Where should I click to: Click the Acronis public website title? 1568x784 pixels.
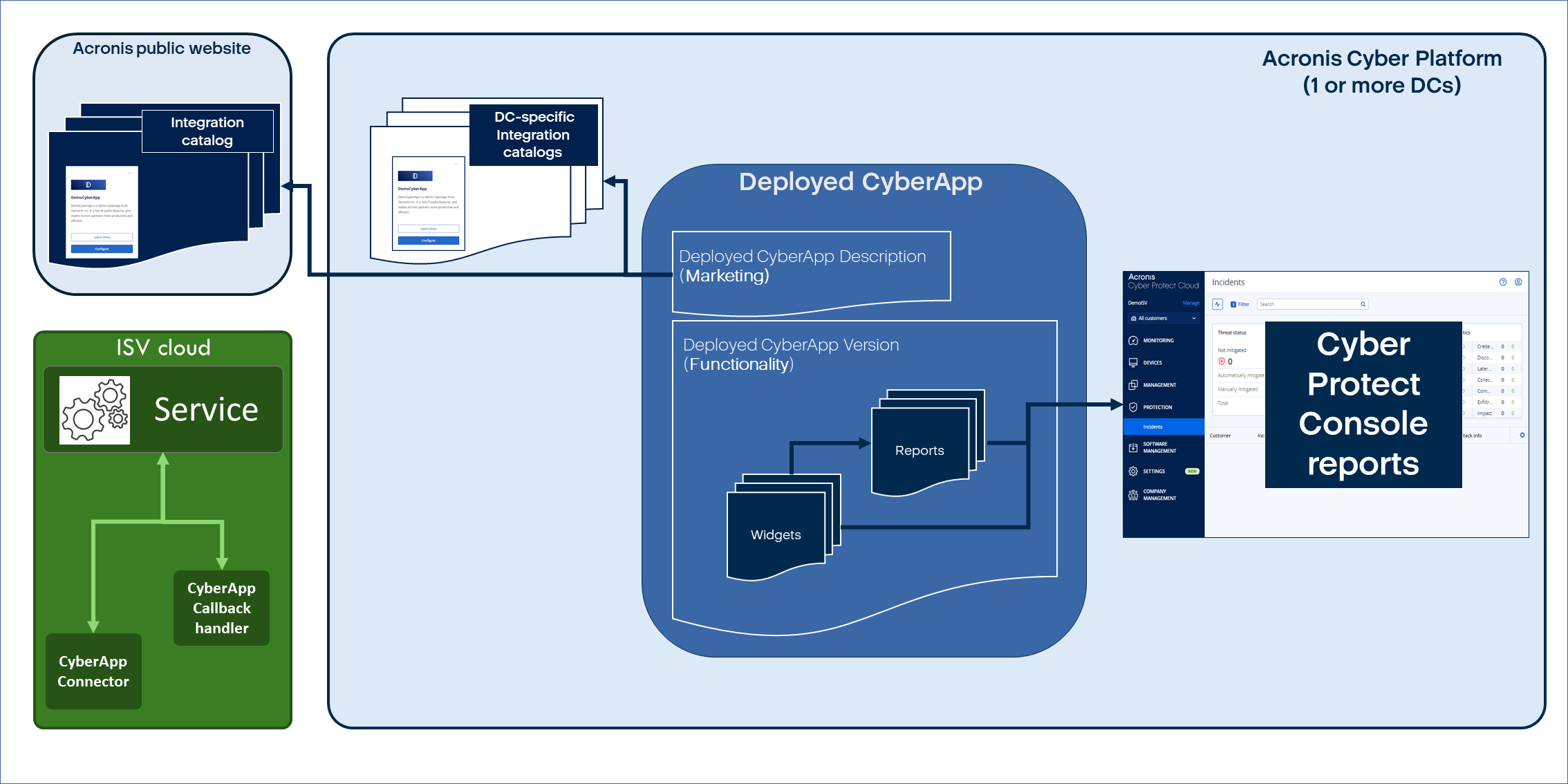point(162,48)
